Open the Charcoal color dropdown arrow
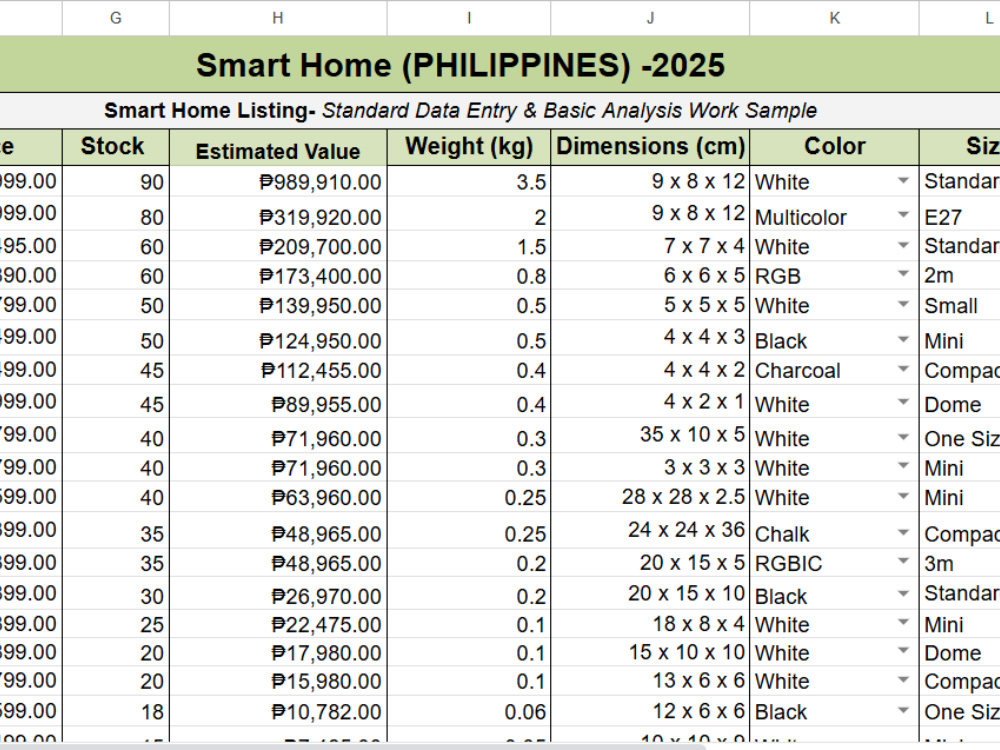This screenshot has width=1000, height=750. coord(903,369)
